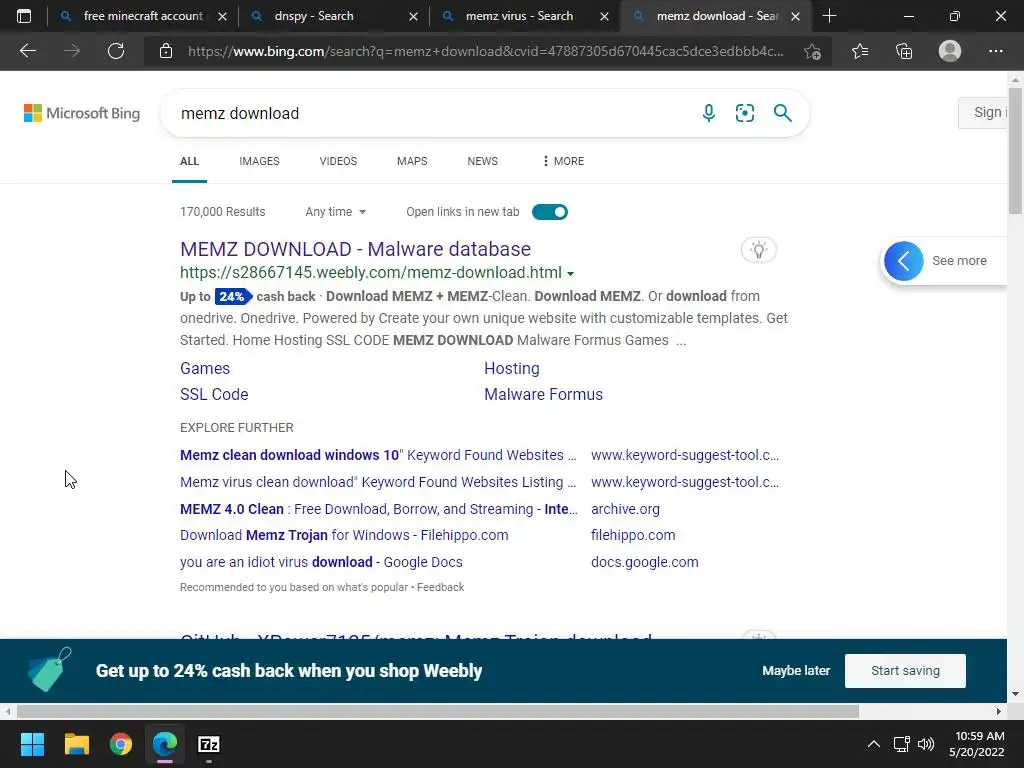Open the Malware Formus sitelink
The height and width of the screenshot is (768, 1024).
543,394
